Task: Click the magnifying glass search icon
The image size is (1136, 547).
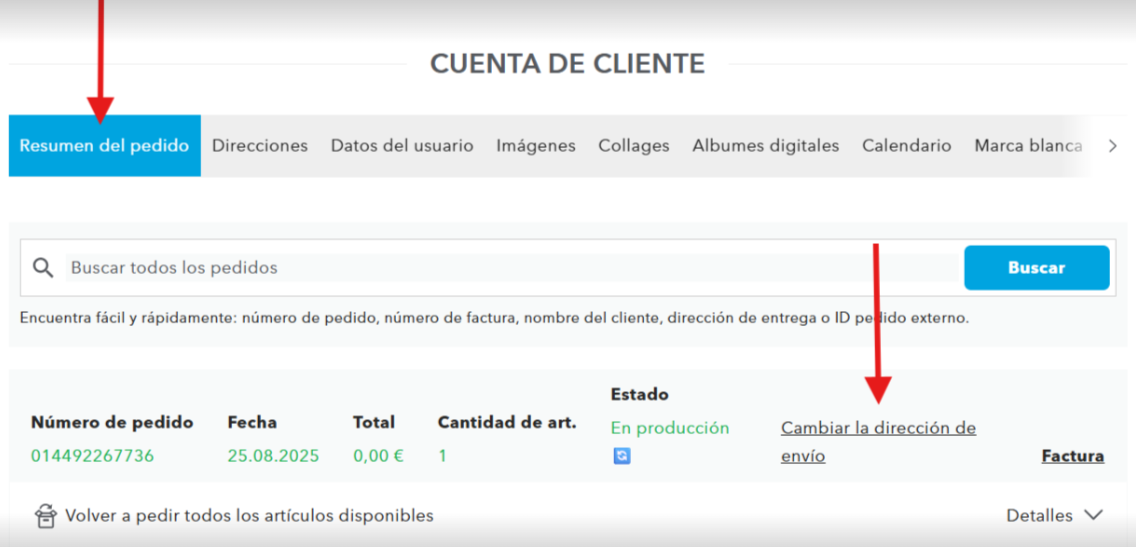Action: click(x=42, y=267)
